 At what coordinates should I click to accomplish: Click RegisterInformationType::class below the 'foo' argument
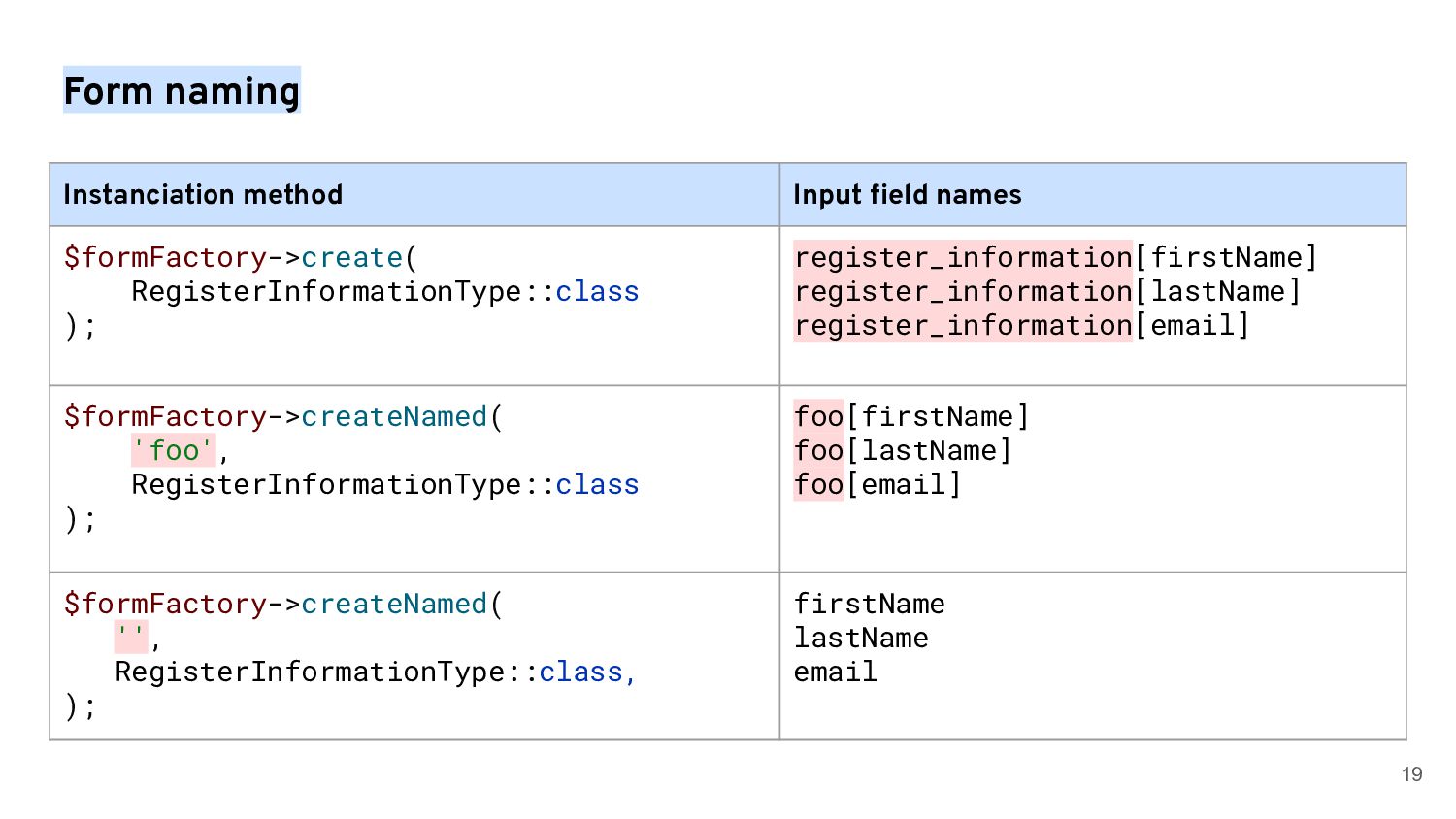tap(384, 485)
